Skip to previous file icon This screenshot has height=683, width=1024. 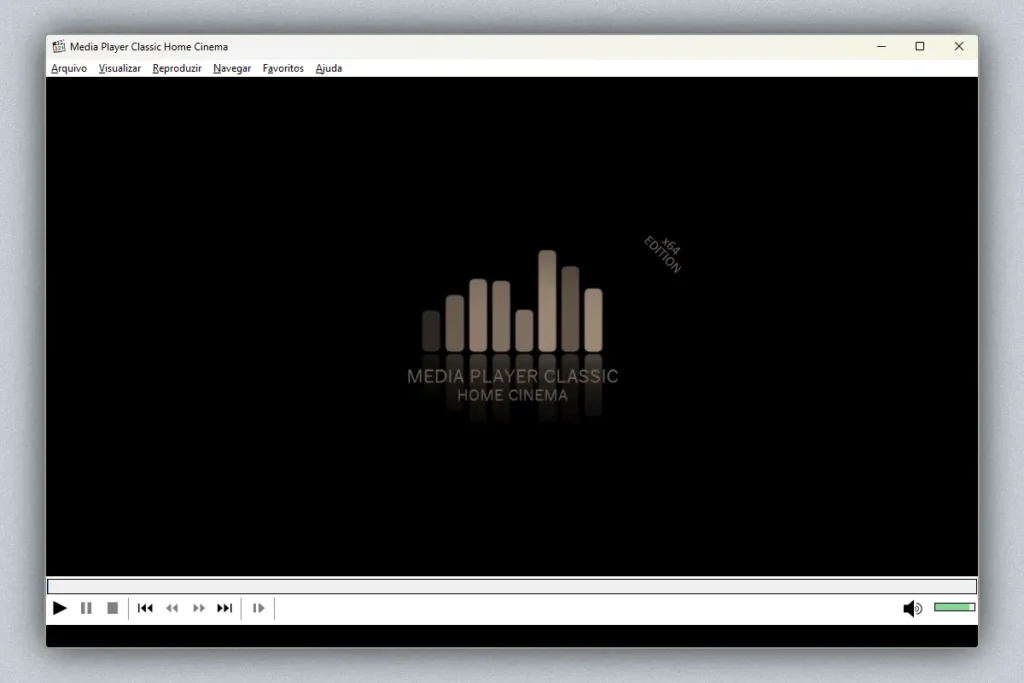point(145,608)
